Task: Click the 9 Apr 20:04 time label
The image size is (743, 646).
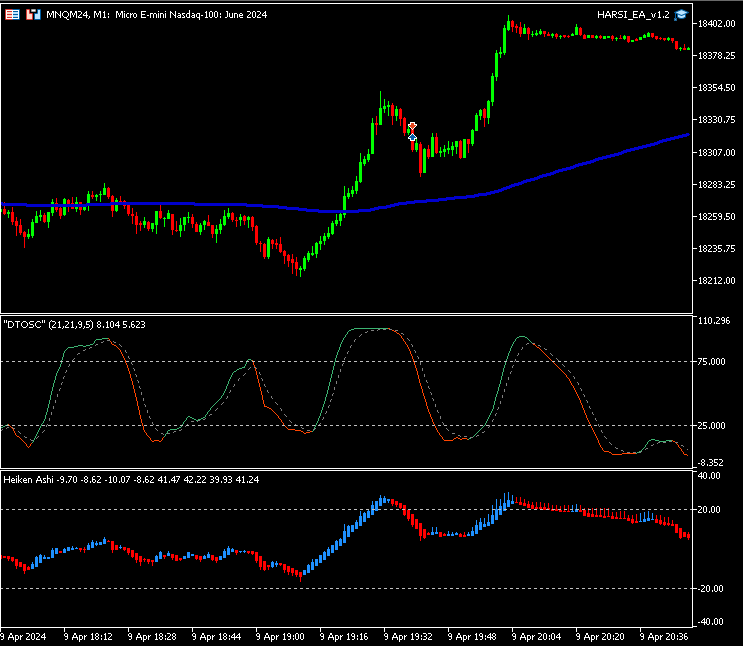Action: pyautogui.click(x=536, y=637)
